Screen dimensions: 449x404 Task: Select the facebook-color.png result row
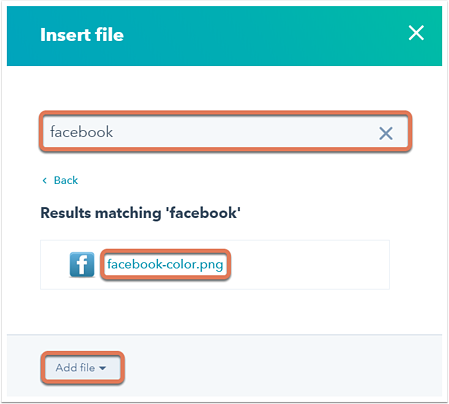[x=215, y=265]
